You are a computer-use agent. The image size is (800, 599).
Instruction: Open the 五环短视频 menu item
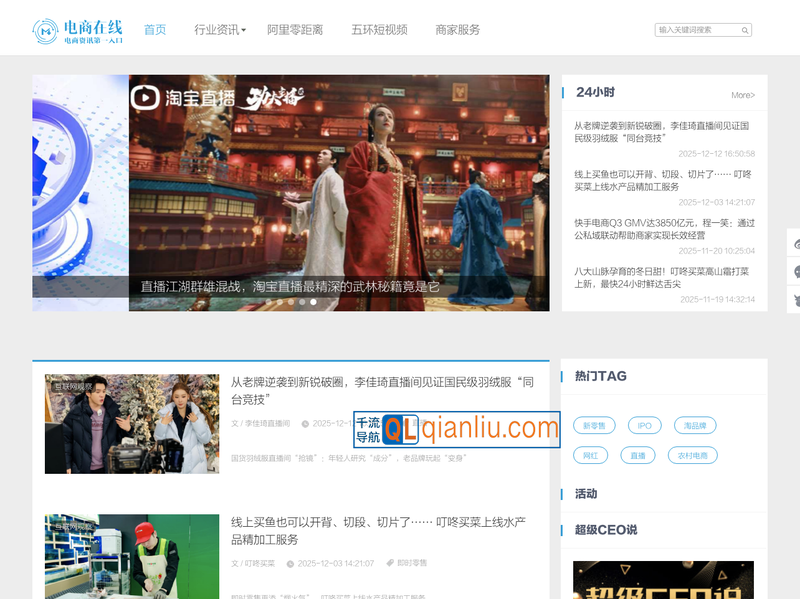pyautogui.click(x=379, y=30)
